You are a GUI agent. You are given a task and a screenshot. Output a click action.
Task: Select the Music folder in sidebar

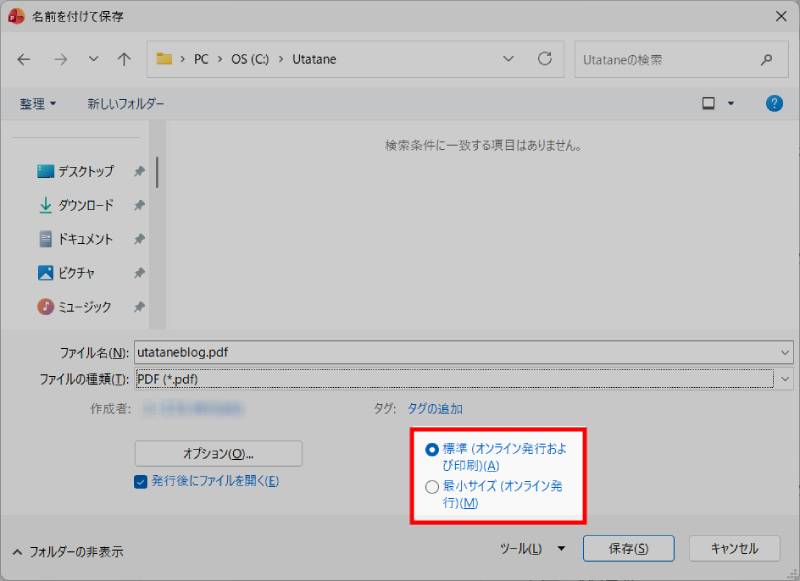point(84,307)
